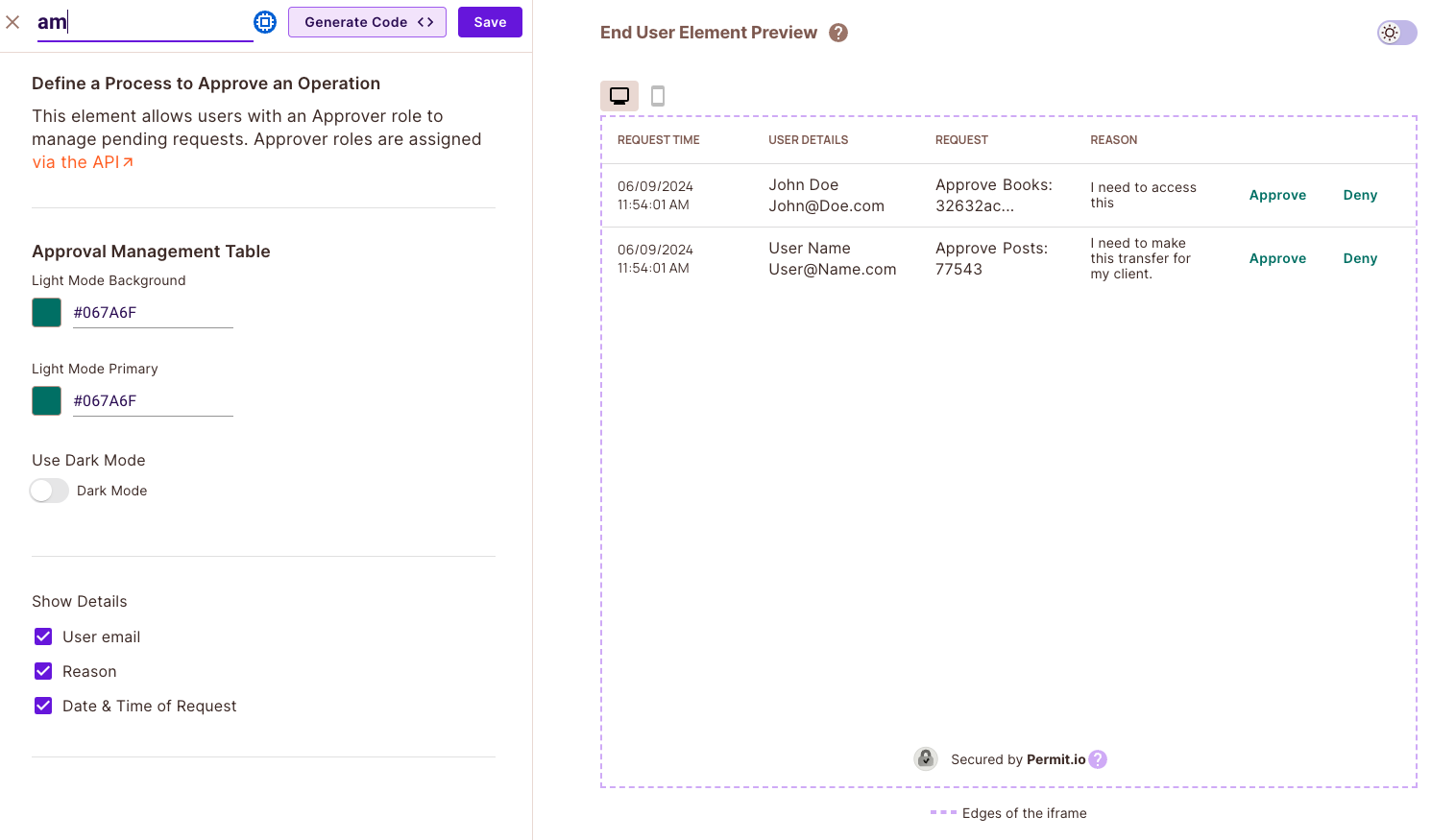Click the sun theme icon top right

pos(1390,32)
